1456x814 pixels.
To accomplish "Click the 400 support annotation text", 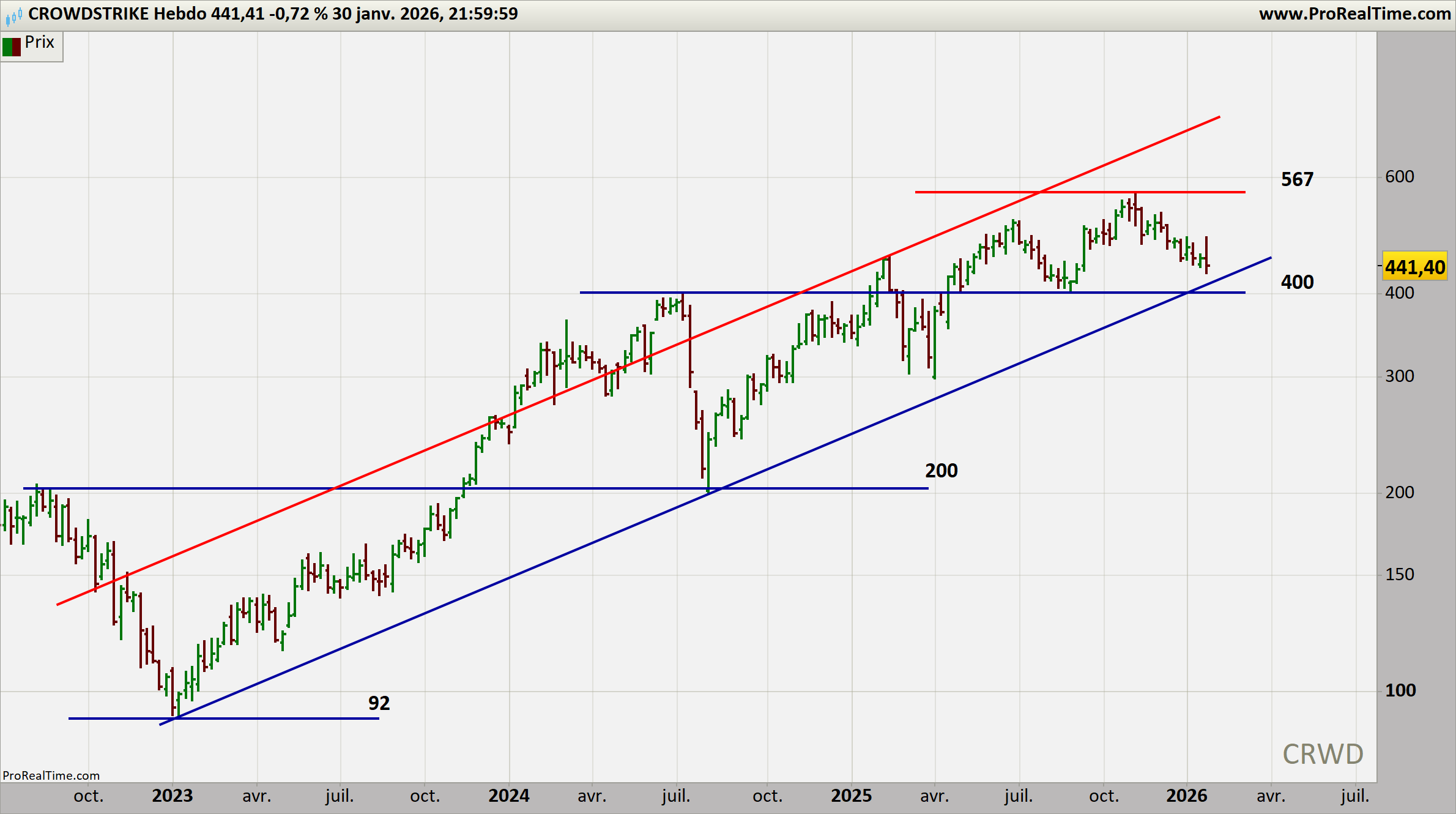I will [1297, 282].
